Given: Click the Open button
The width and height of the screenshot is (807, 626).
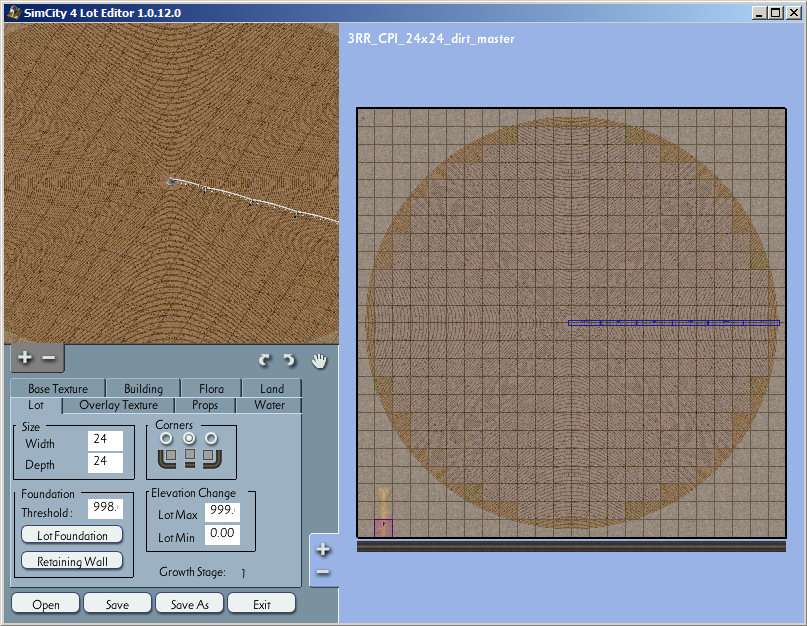Looking at the screenshot, I should pyautogui.click(x=45, y=604).
